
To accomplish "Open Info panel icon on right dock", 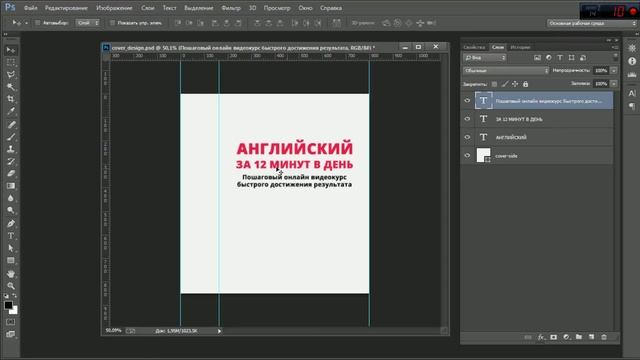I will click(x=632, y=61).
